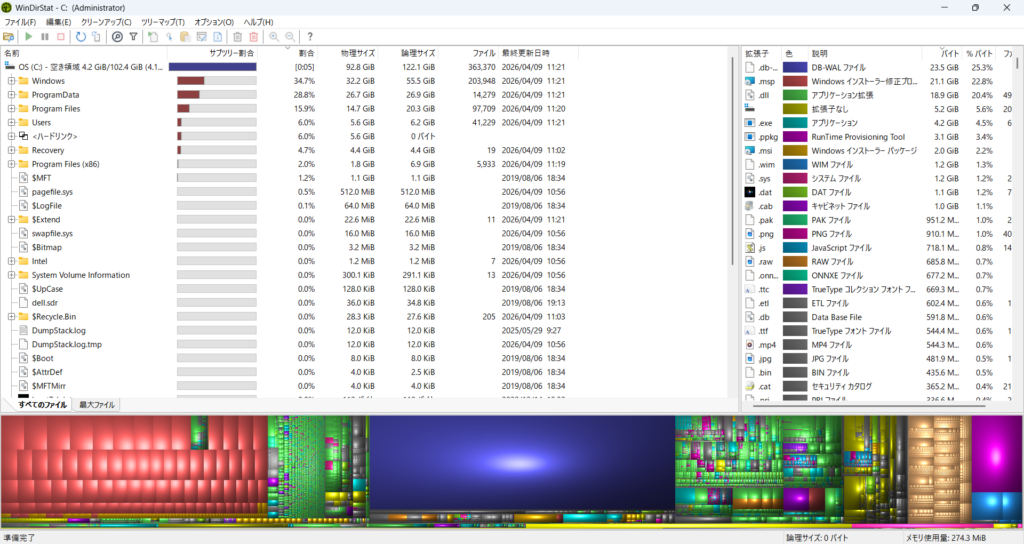This screenshot has height=544, width=1024.
Task: Switch to the 最大ファイル tab
Action: click(97, 405)
